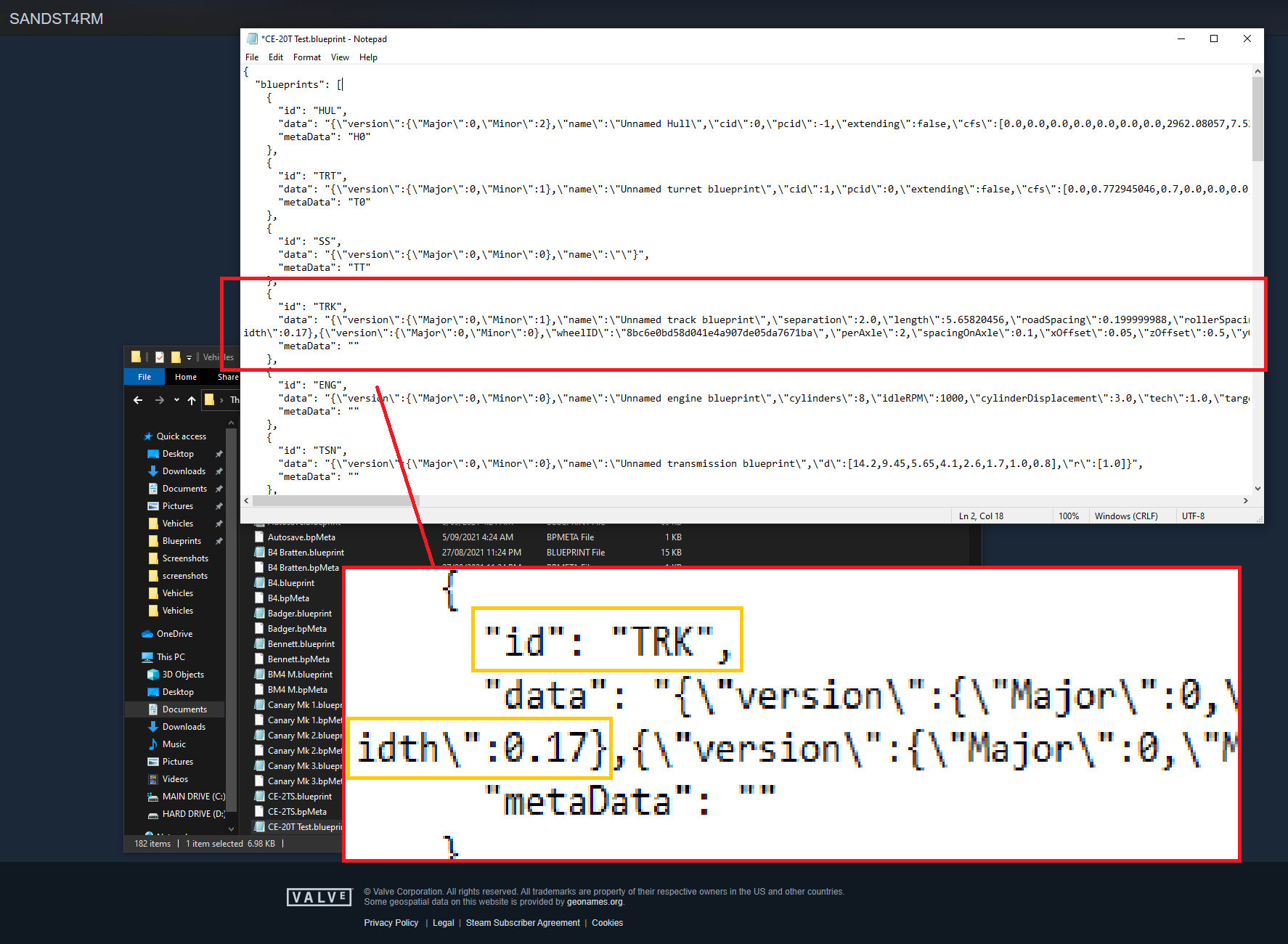Click Notepad vertical scrollbar thumb

tap(1258, 119)
